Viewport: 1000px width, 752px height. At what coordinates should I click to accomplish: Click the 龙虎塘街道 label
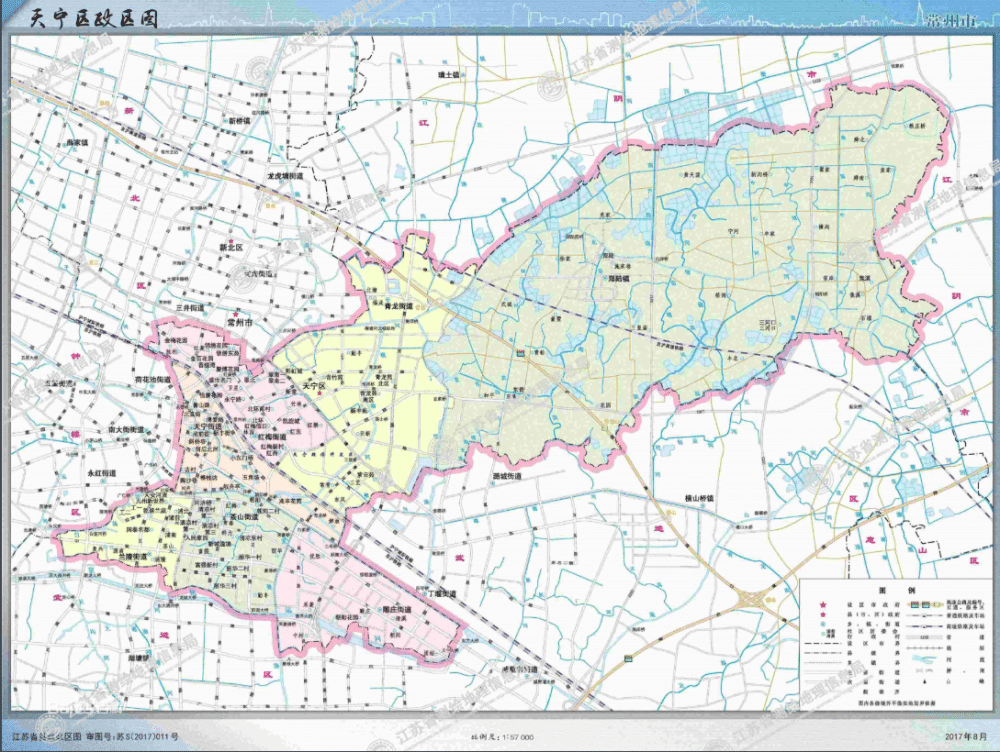point(285,175)
